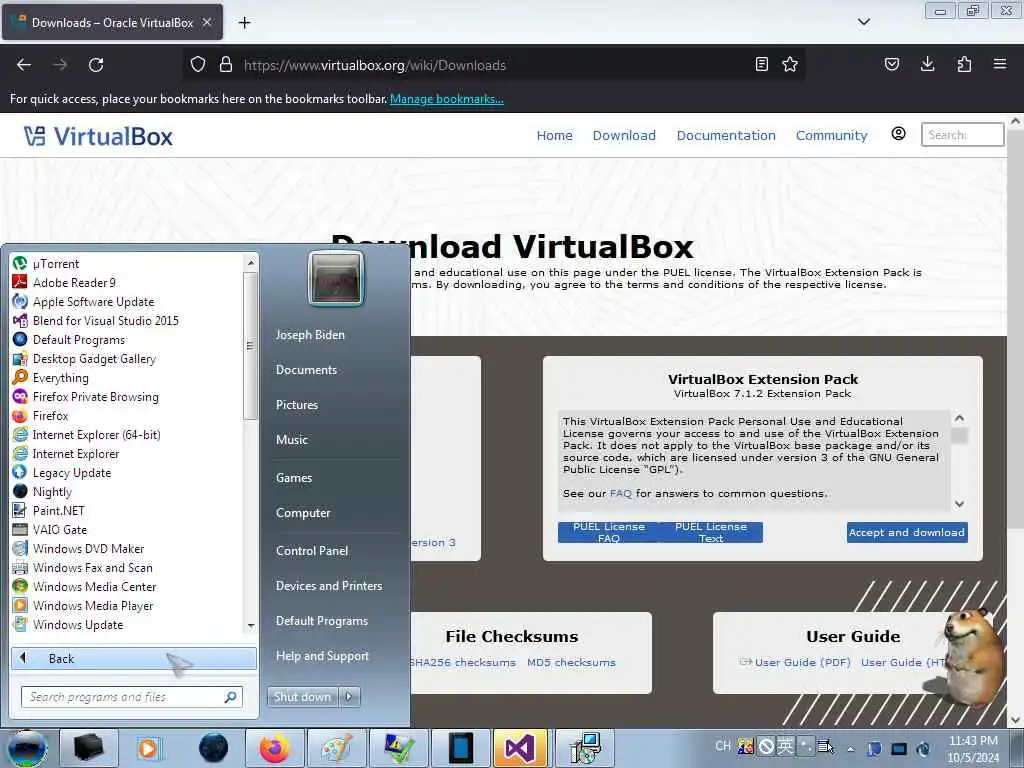
Task: Click the Start orb button
Action: (26, 748)
